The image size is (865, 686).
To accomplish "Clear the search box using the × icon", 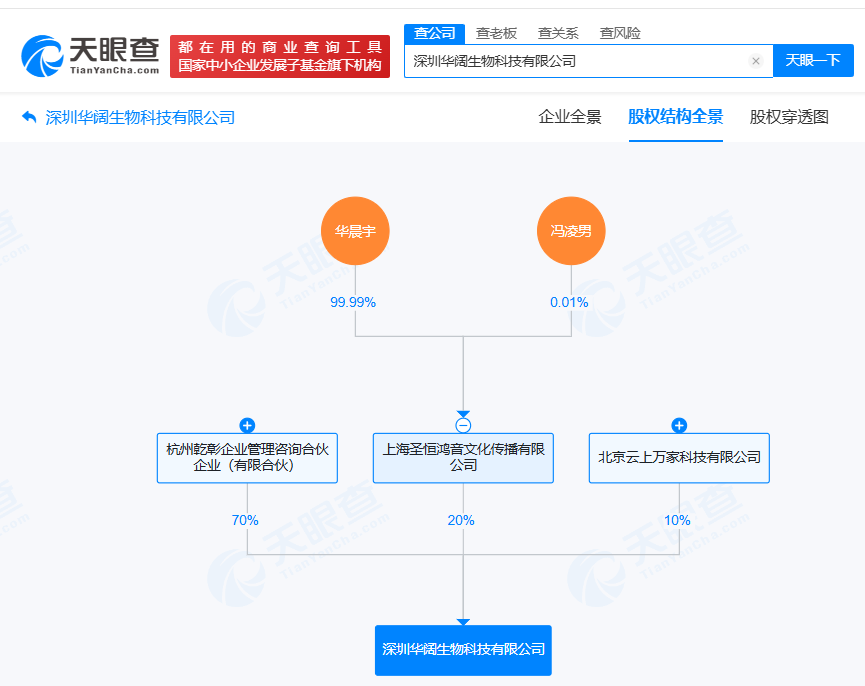I will tap(756, 61).
